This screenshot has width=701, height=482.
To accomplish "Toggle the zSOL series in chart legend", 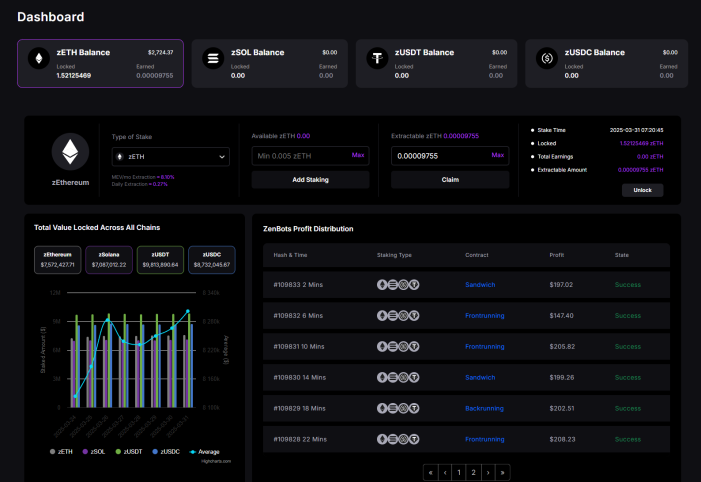I will coord(94,452).
